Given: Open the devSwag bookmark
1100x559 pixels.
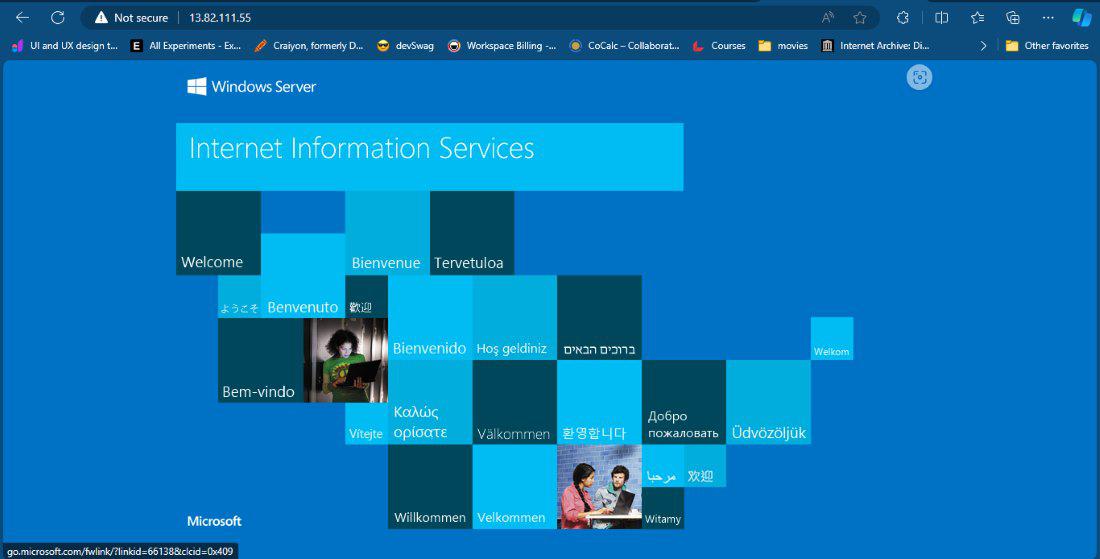Looking at the screenshot, I should click(405, 46).
